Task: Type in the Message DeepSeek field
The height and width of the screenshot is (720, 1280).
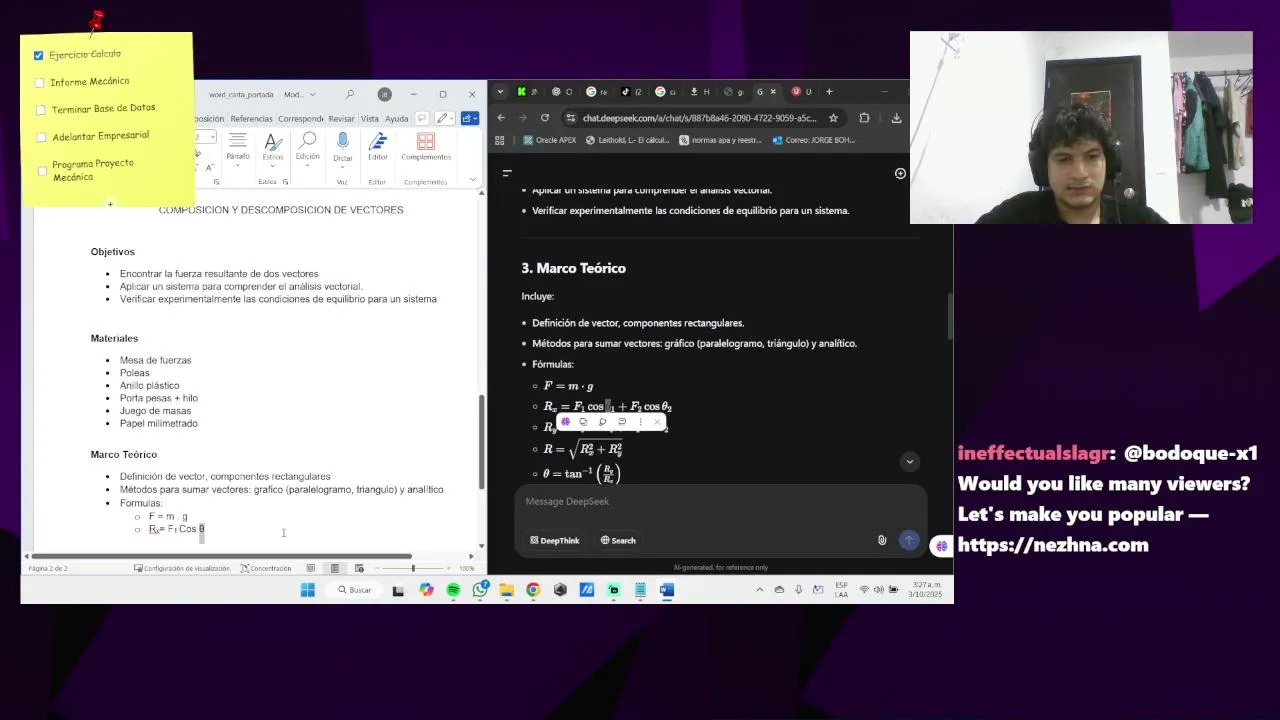Action: pyautogui.click(x=720, y=501)
